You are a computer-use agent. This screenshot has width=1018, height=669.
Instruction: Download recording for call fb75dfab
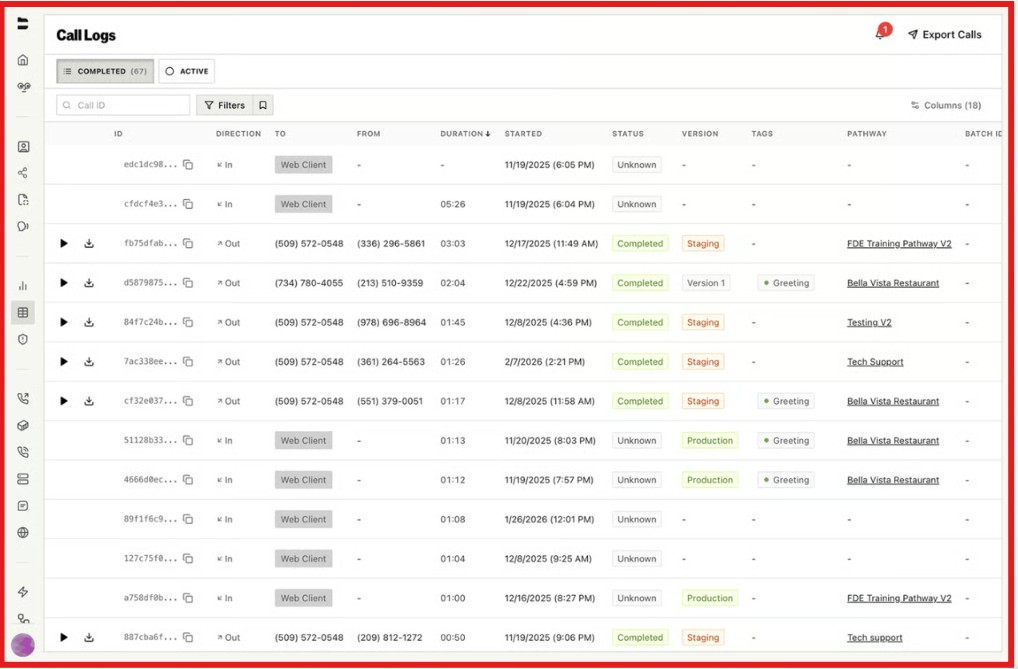pos(89,244)
